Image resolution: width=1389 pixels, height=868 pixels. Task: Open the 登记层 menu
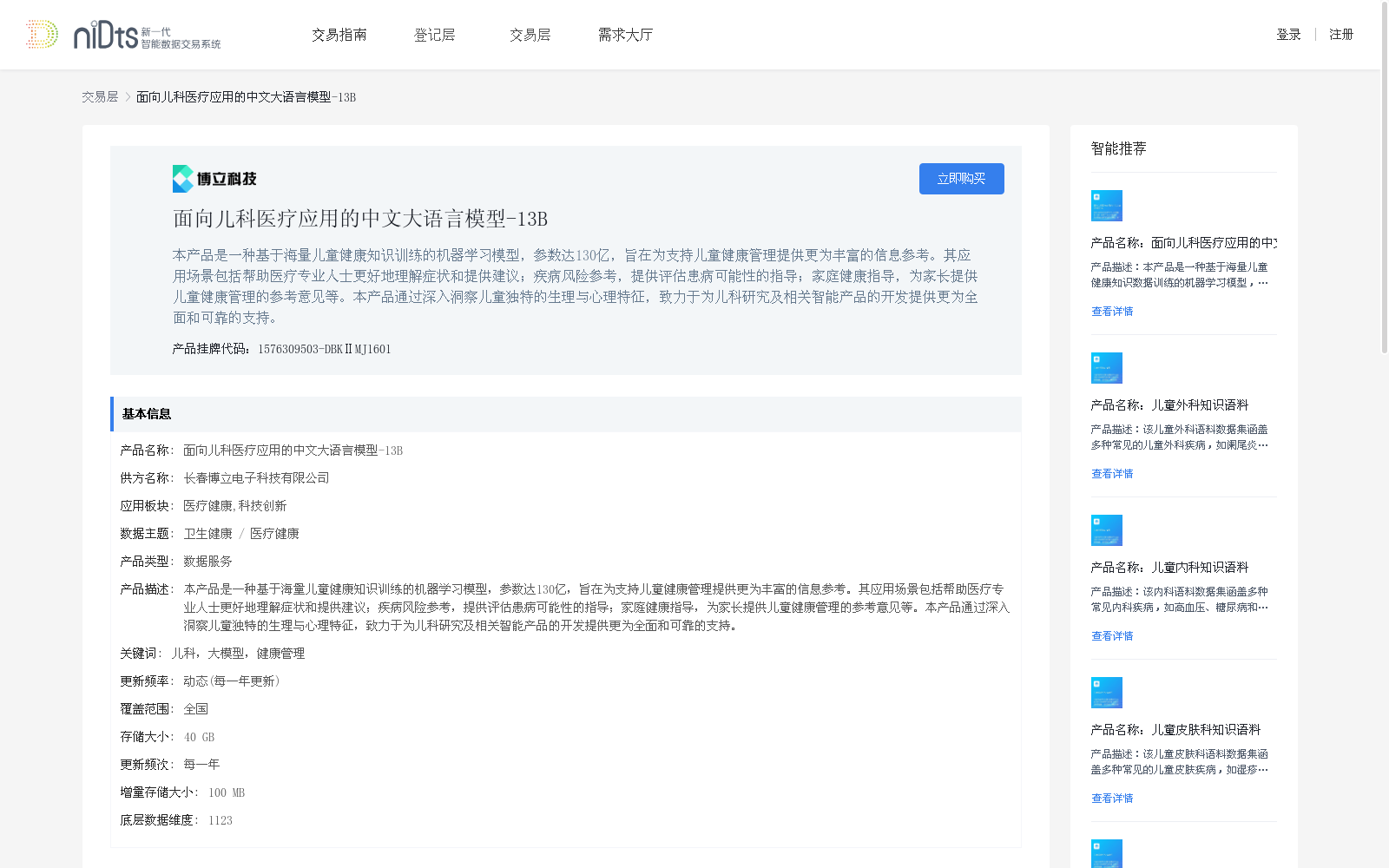(x=435, y=35)
